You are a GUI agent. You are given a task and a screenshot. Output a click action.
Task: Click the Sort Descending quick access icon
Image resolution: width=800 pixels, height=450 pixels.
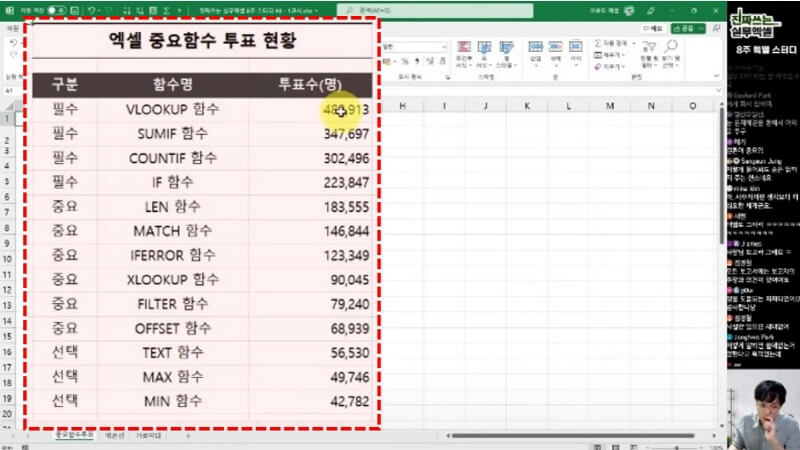click(140, 10)
